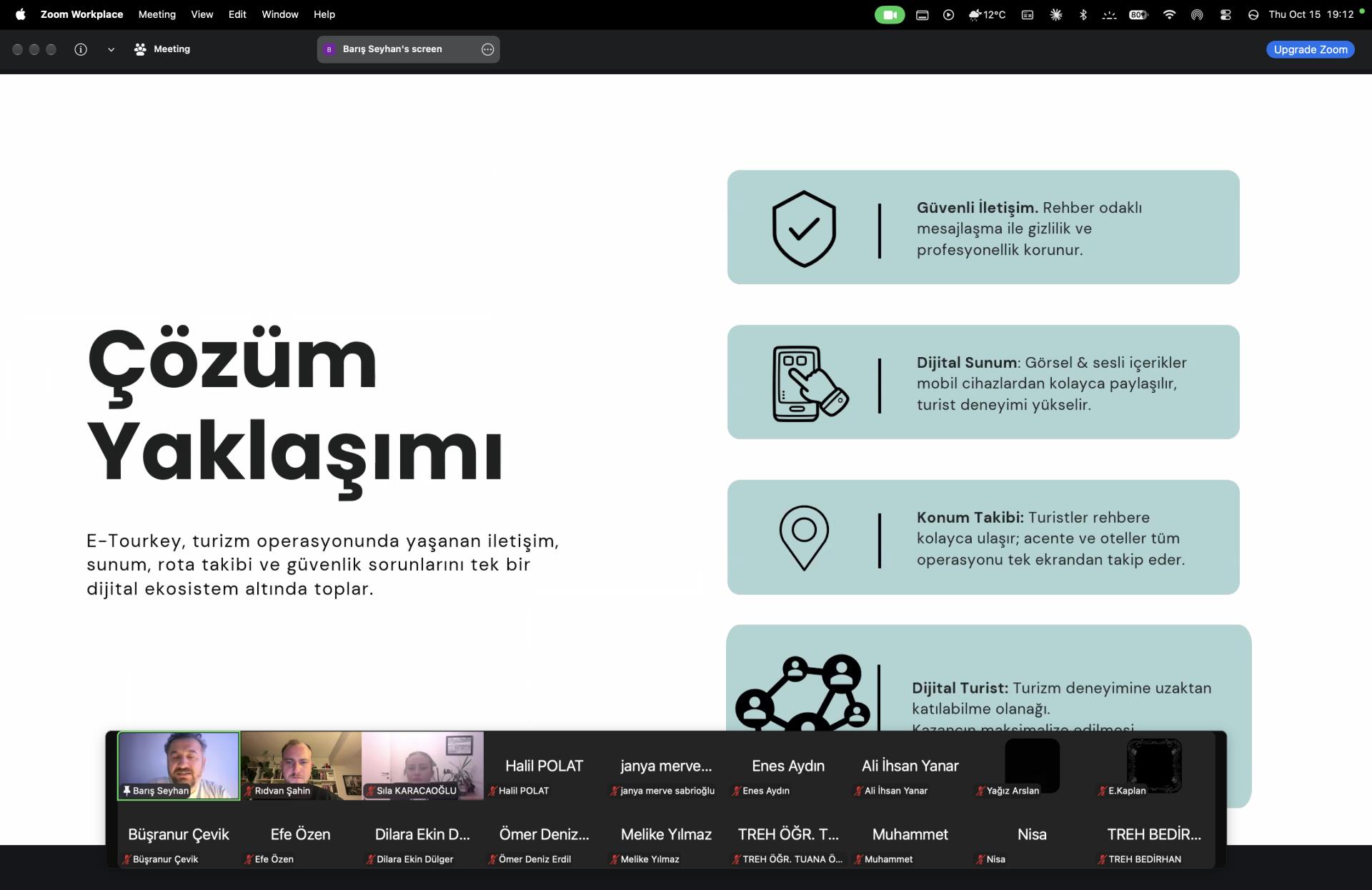Click the date and time Thu Oct 15 19:12
Image resolution: width=1372 pixels, height=890 pixels.
(1311, 14)
